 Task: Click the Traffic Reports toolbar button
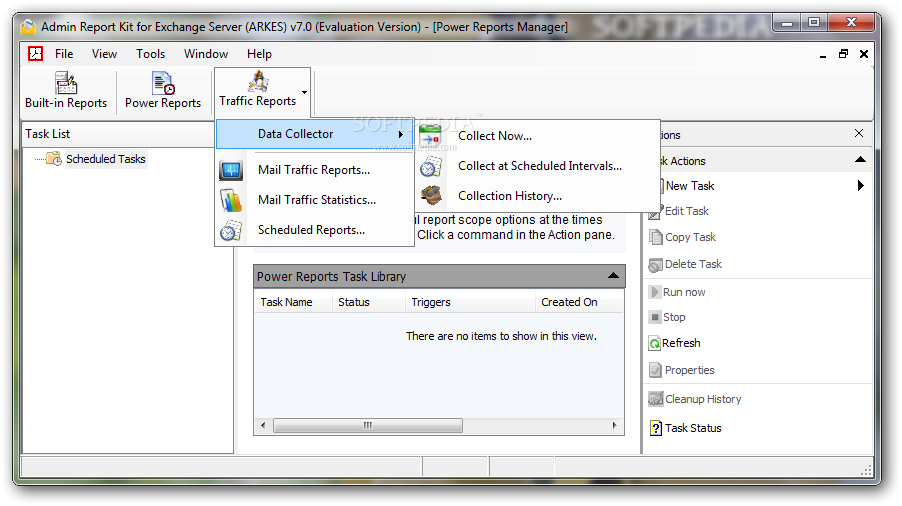coord(258,90)
